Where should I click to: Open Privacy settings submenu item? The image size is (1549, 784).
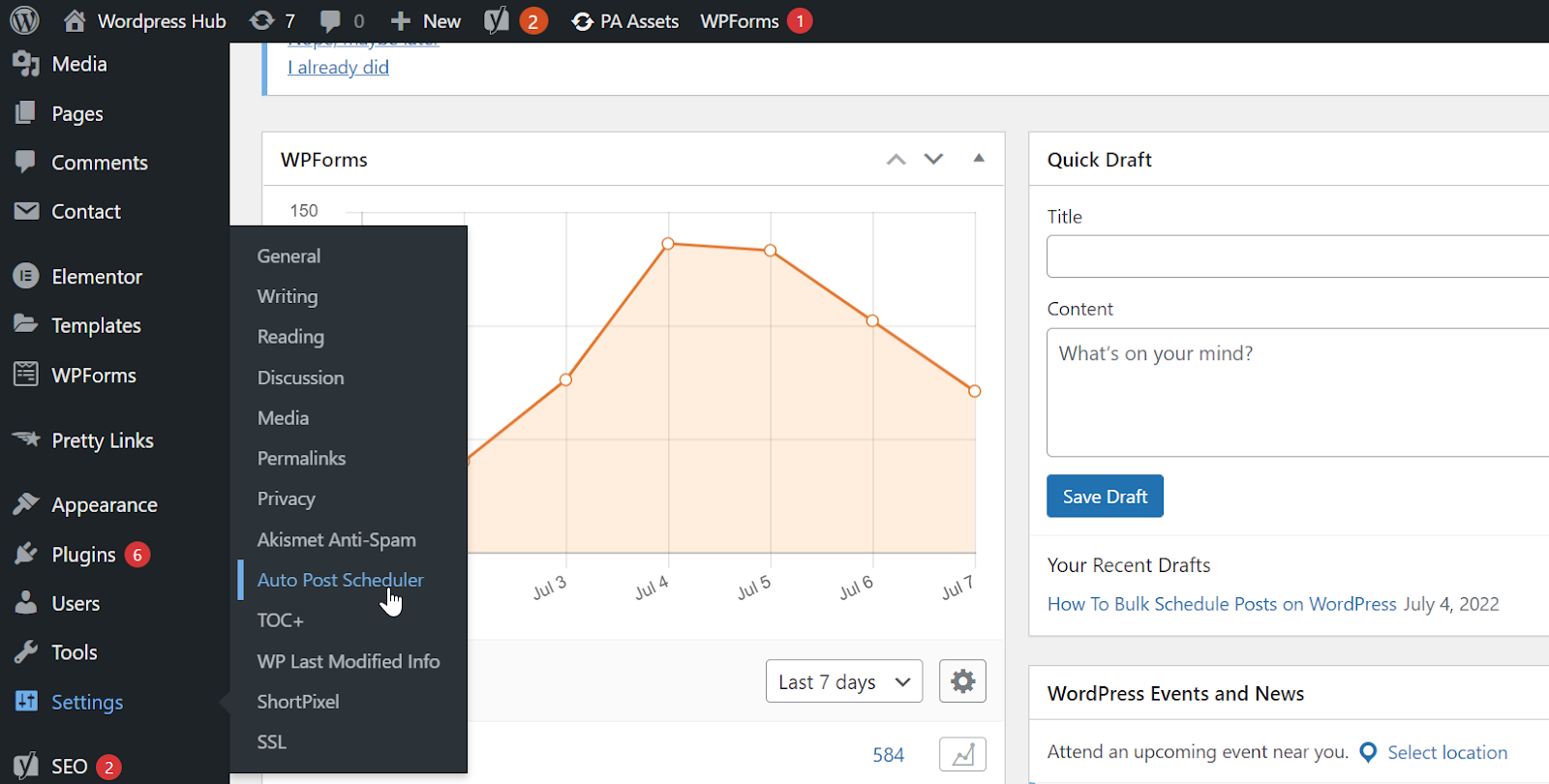point(286,499)
